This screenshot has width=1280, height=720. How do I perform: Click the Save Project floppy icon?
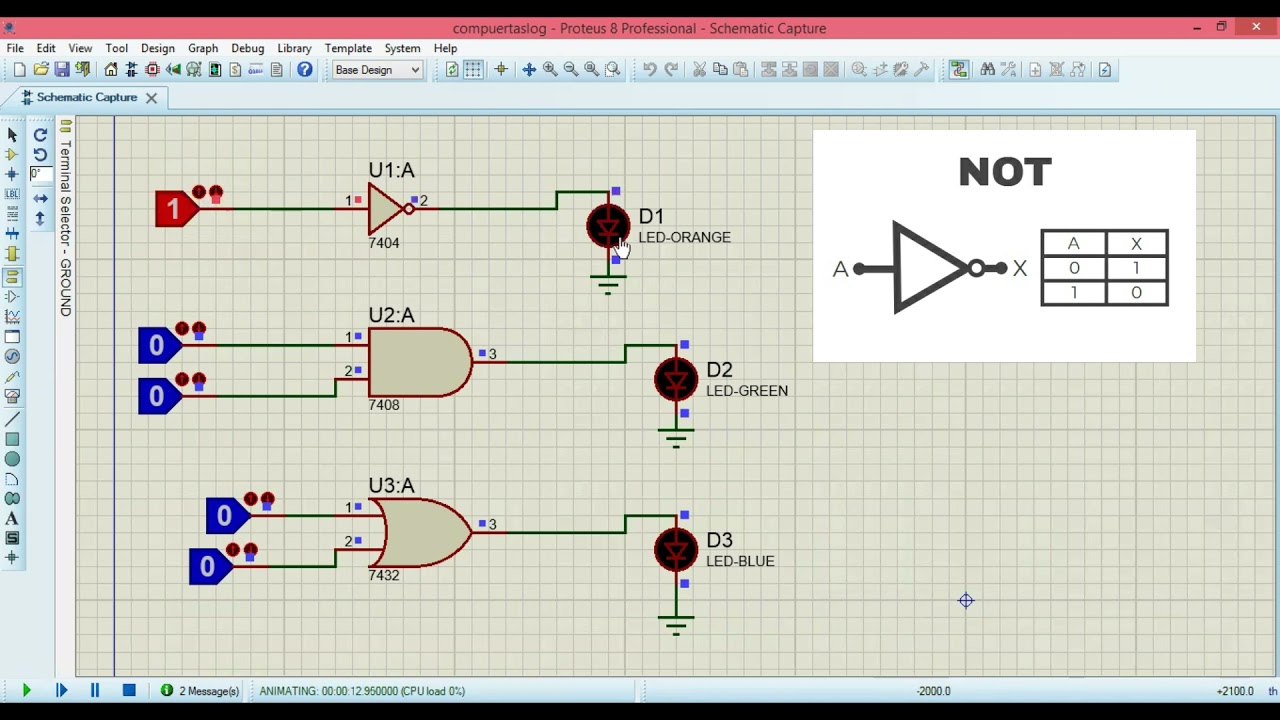point(61,69)
